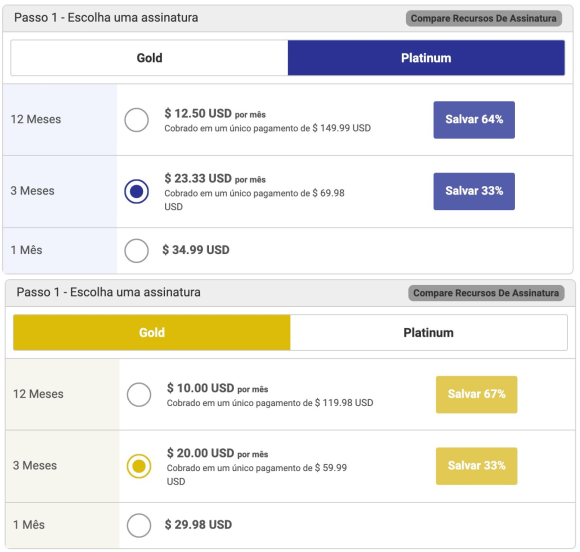
Task: Click the $ 12.50 USD por mês price
Action: point(215,114)
